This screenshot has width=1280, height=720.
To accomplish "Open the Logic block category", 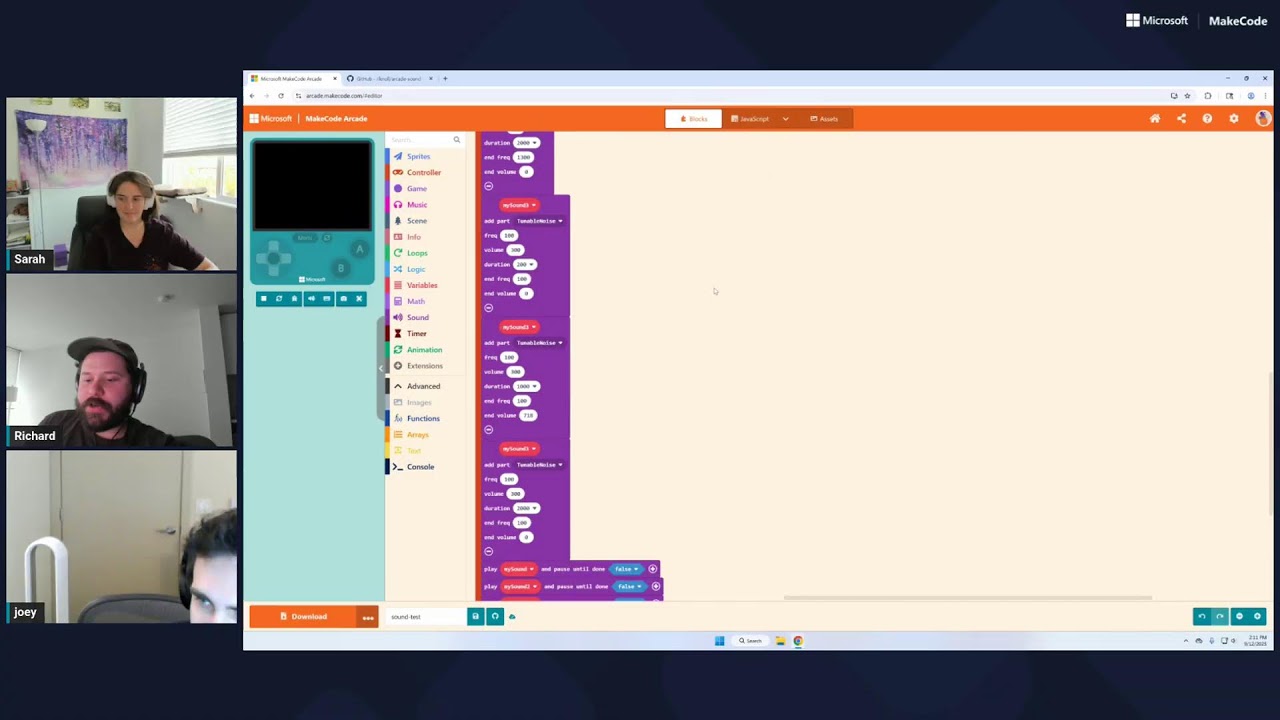I will (x=415, y=269).
